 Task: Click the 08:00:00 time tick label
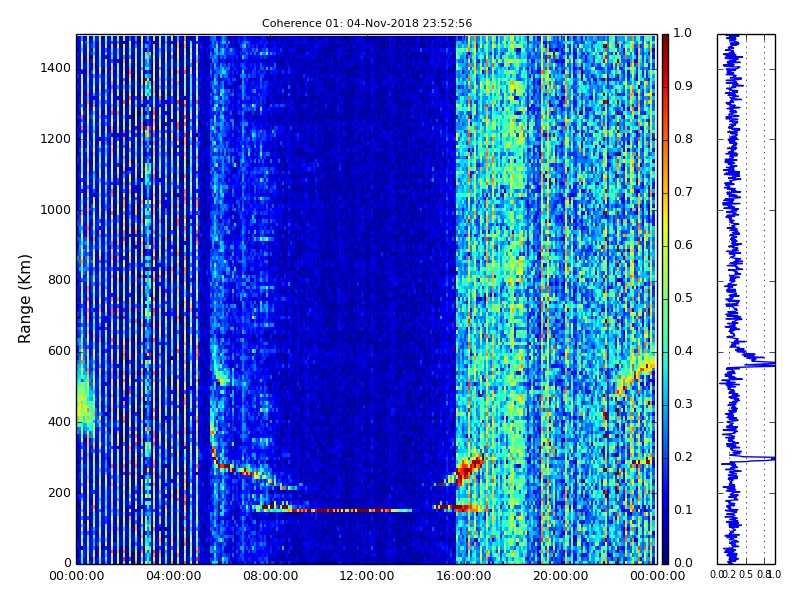coord(270,576)
